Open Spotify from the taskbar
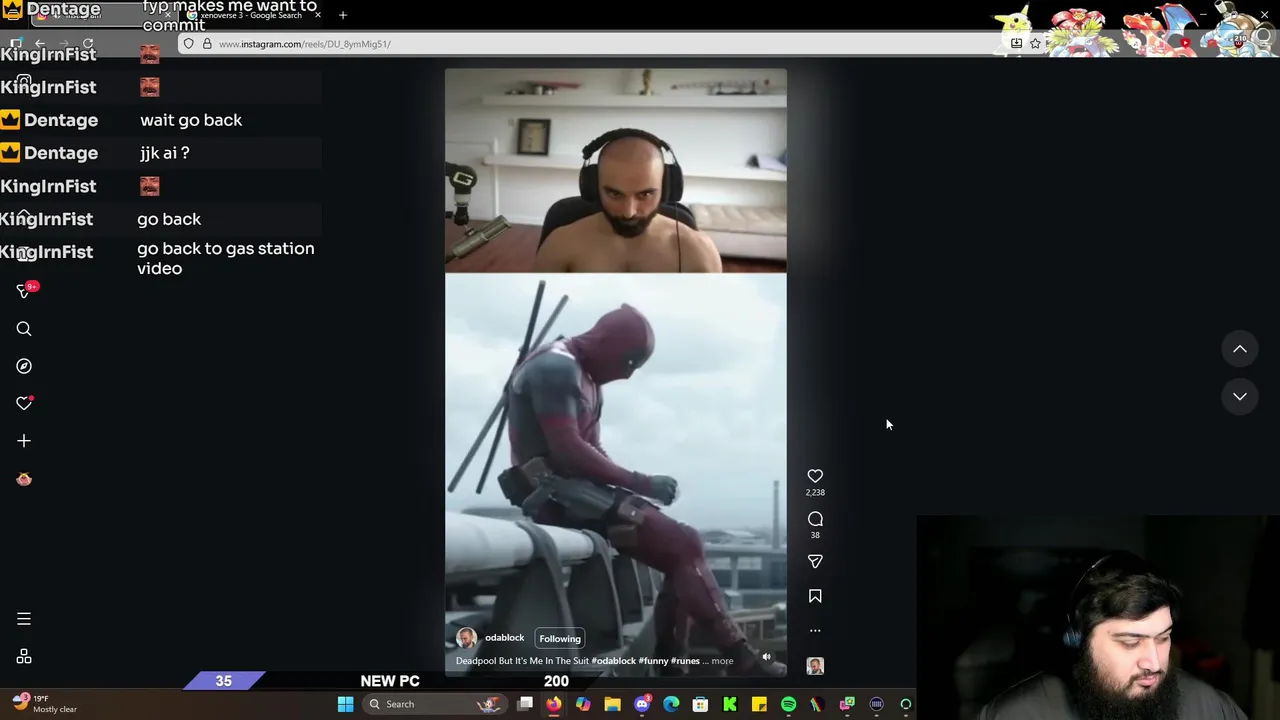This screenshot has width=1280, height=720. click(x=788, y=704)
